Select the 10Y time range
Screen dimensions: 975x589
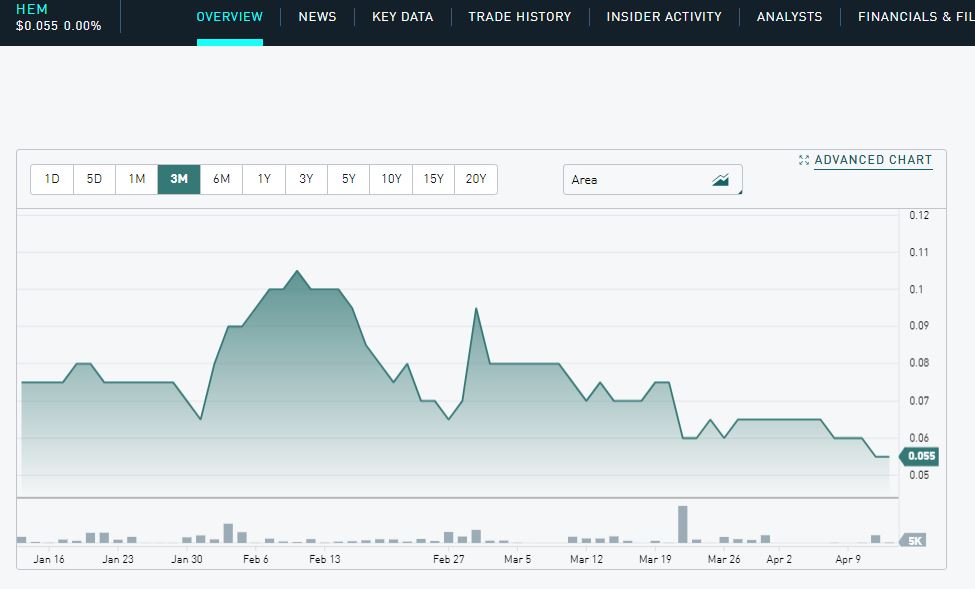coord(390,179)
